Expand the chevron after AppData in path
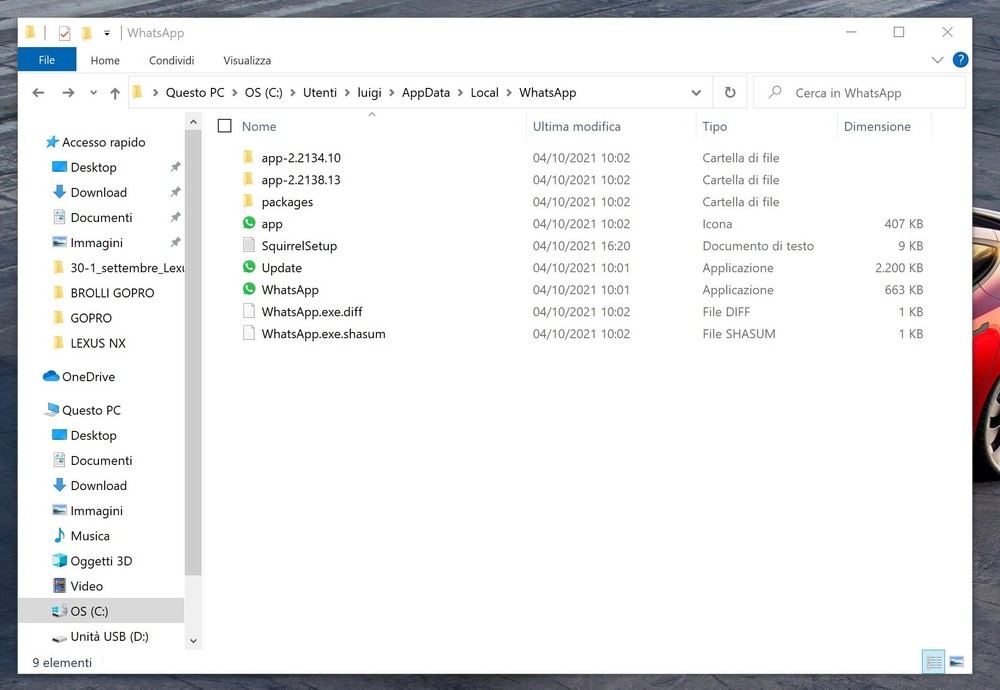 tap(460, 93)
